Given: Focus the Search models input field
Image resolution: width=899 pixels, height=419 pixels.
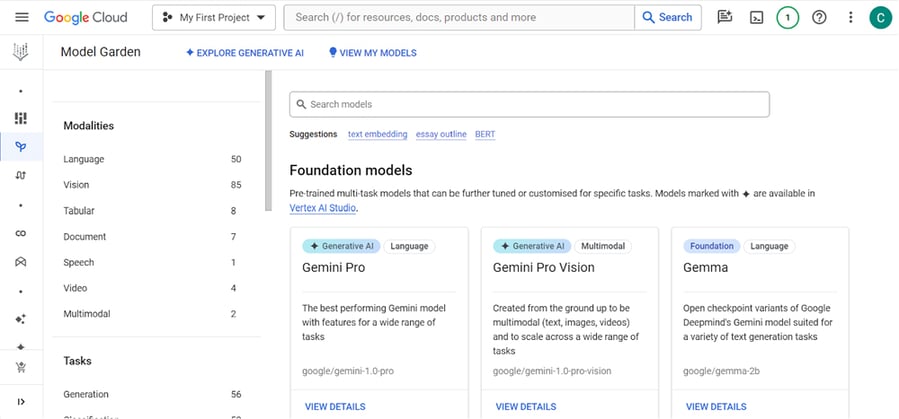Looking at the screenshot, I should [x=530, y=104].
